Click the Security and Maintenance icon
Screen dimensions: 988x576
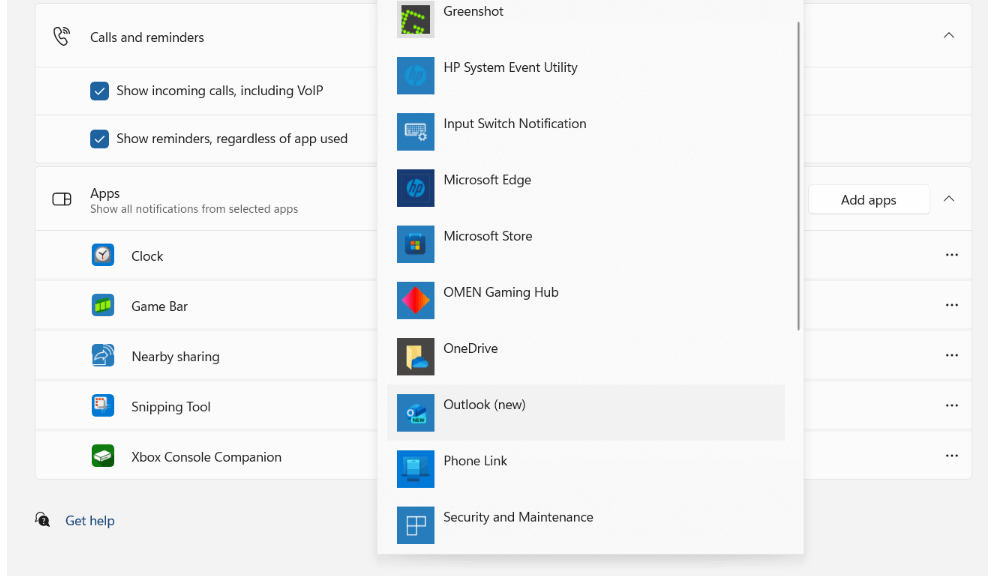(415, 525)
